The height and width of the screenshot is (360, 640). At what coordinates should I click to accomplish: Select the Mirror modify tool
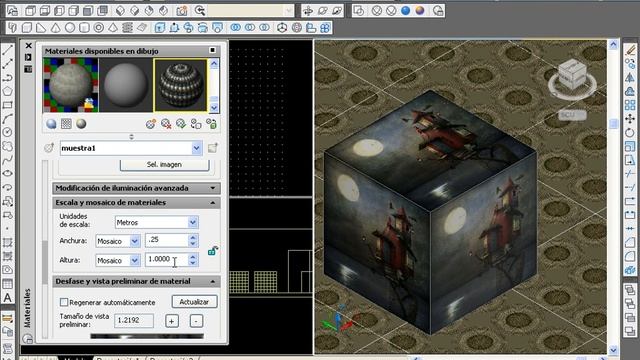point(630,78)
